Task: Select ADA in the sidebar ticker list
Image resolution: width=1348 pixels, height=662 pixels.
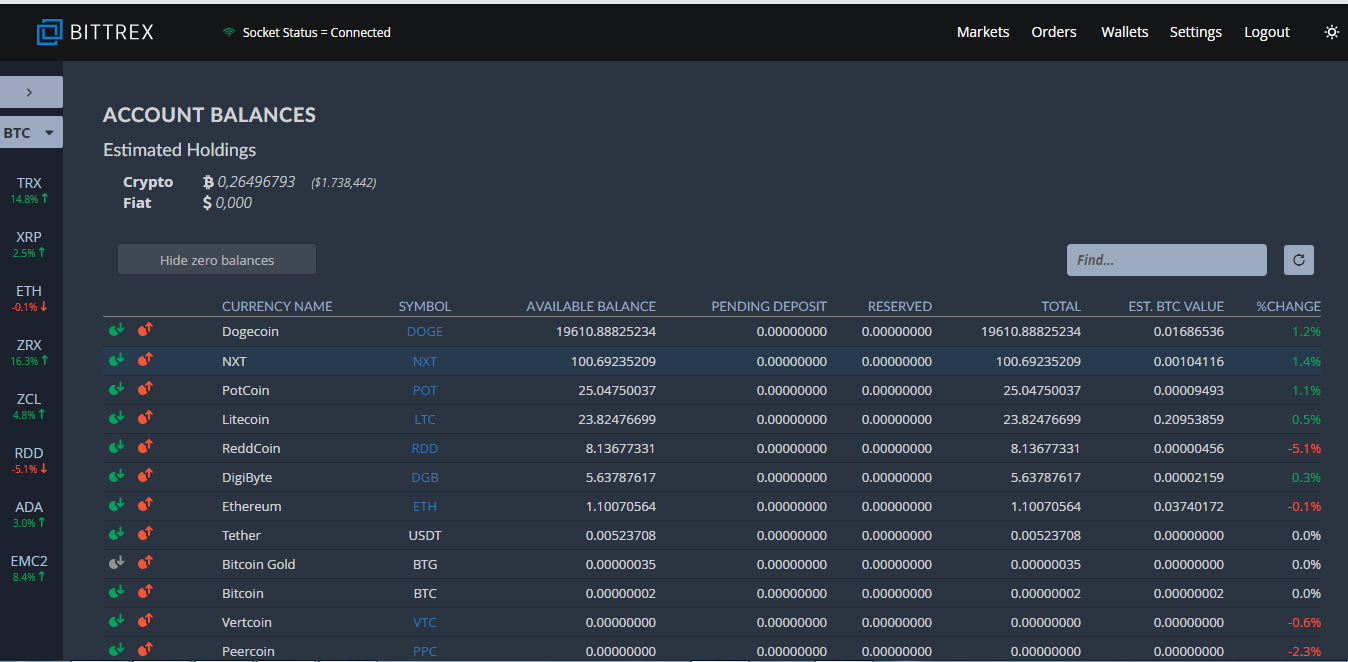Action: click(x=30, y=514)
